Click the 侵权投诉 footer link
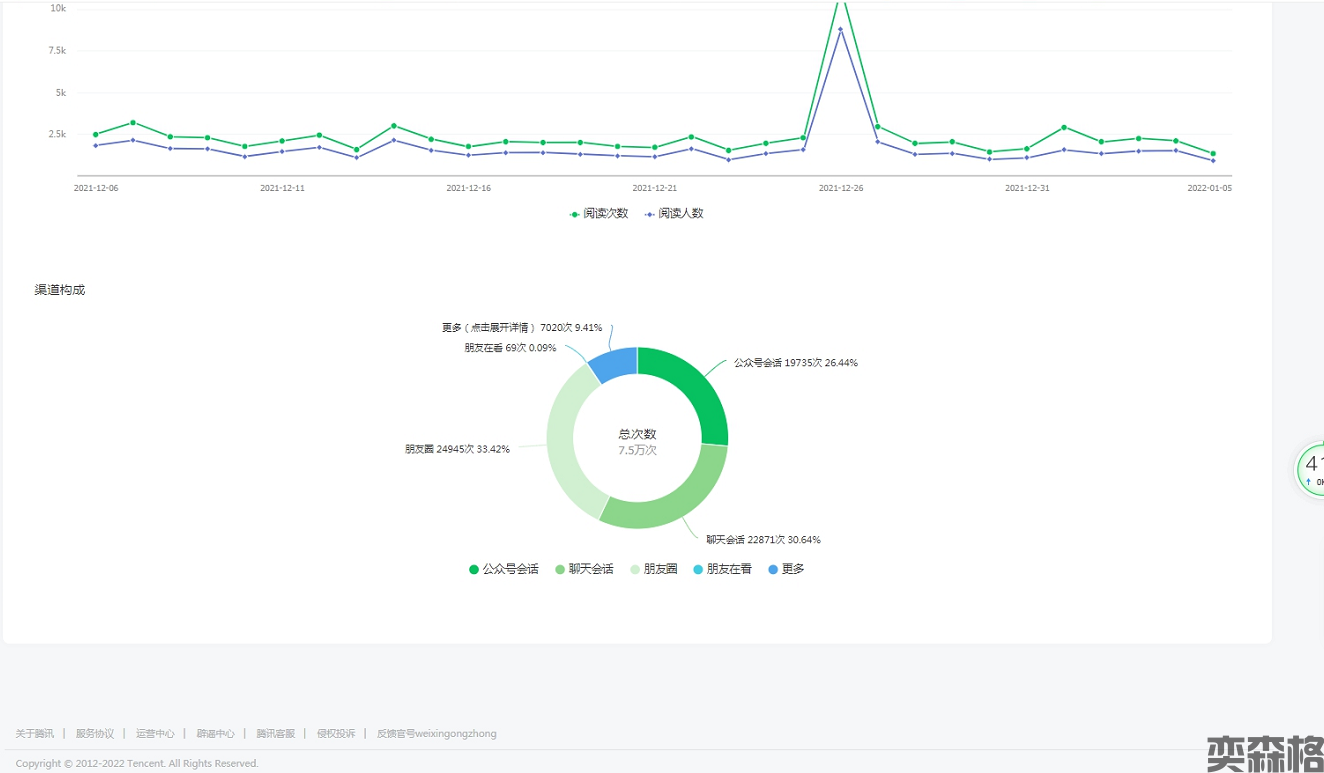The height and width of the screenshot is (773, 1324). click(336, 734)
